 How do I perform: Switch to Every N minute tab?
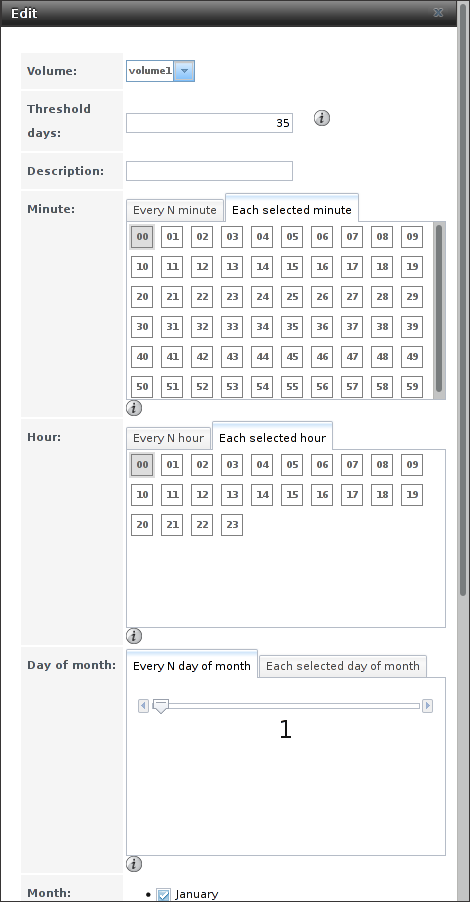click(x=175, y=210)
